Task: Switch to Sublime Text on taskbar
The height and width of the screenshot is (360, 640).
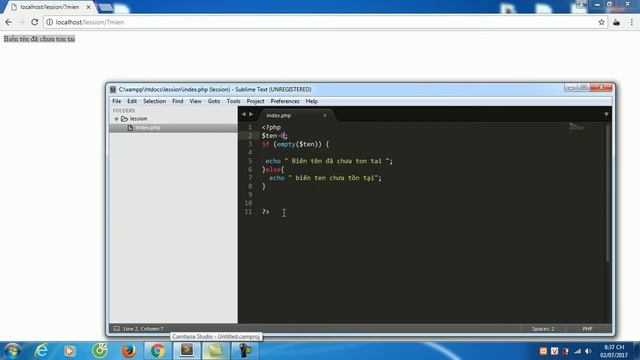Action: point(187,350)
